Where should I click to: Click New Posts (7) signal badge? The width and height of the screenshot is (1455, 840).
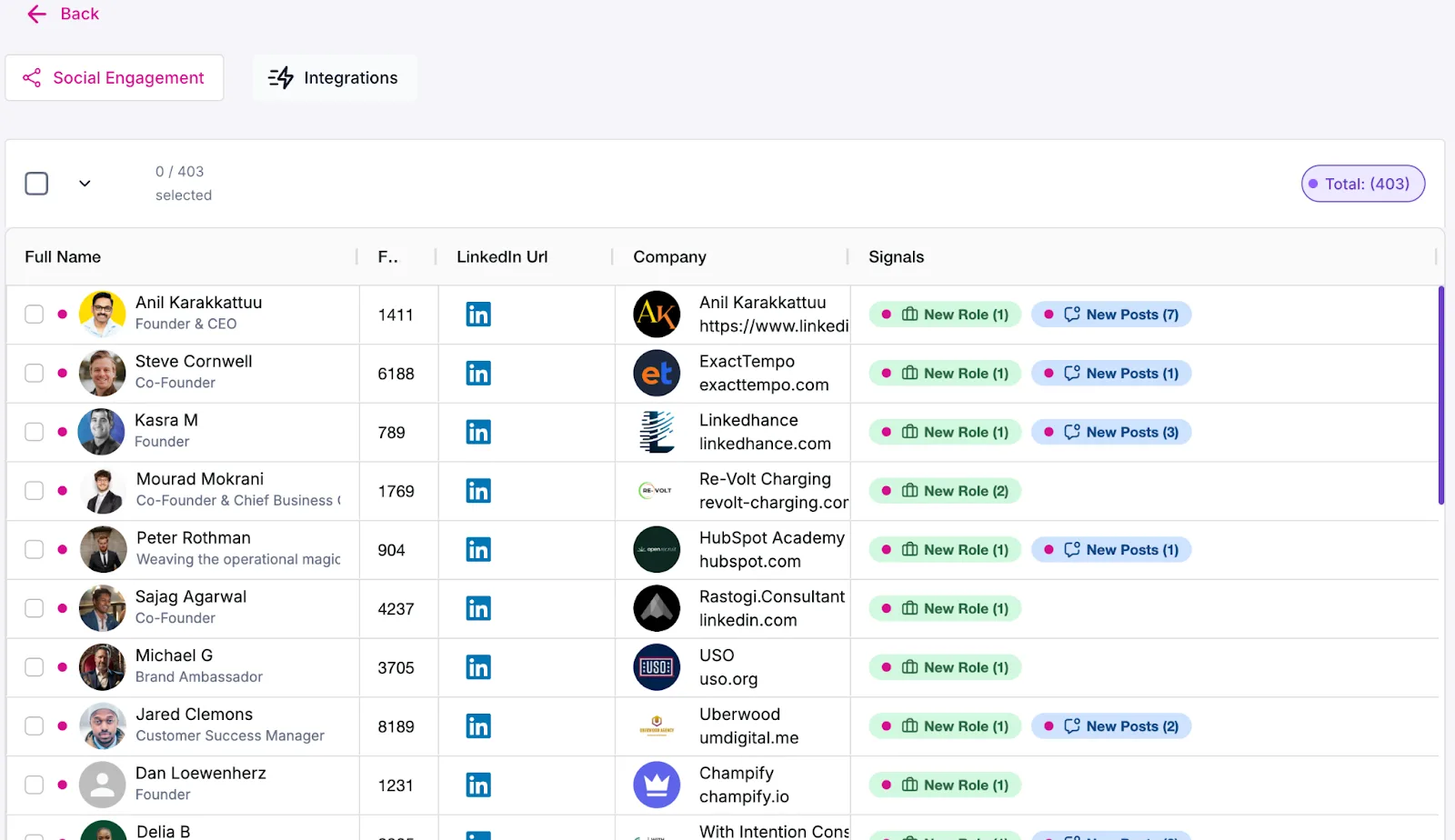click(x=1111, y=315)
